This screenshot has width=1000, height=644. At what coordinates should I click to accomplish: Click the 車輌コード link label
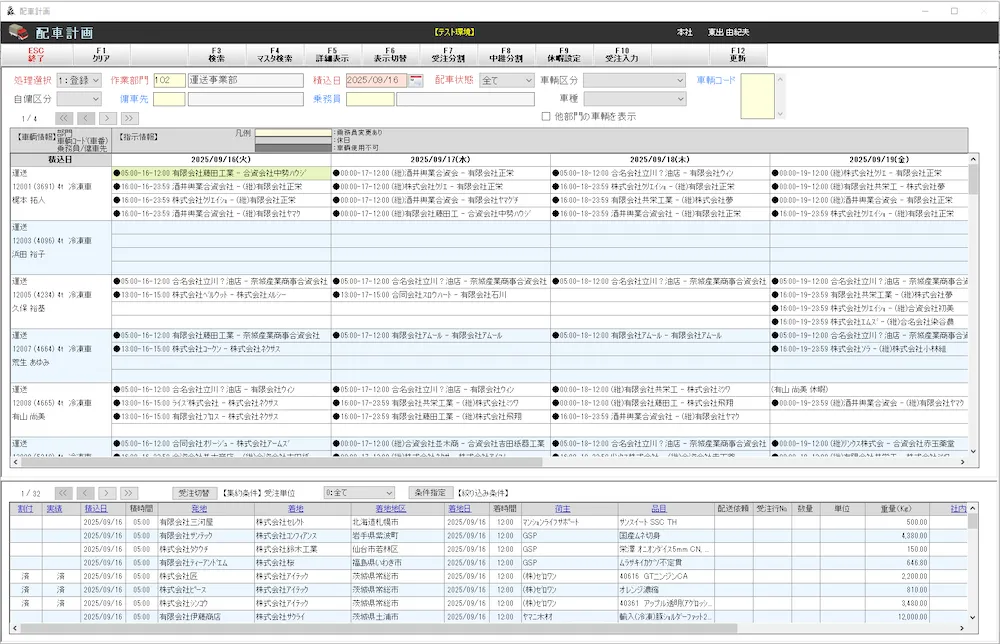tap(716, 80)
